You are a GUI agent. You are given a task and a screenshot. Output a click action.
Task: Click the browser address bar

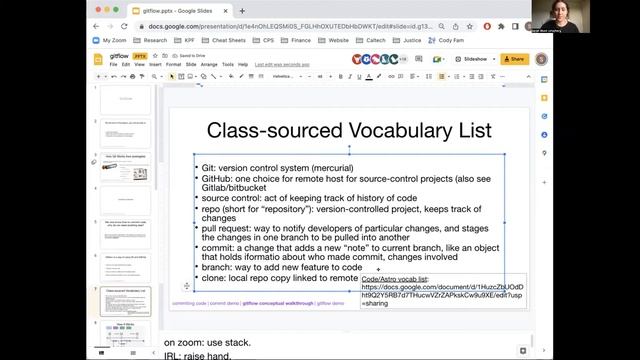click(290, 27)
